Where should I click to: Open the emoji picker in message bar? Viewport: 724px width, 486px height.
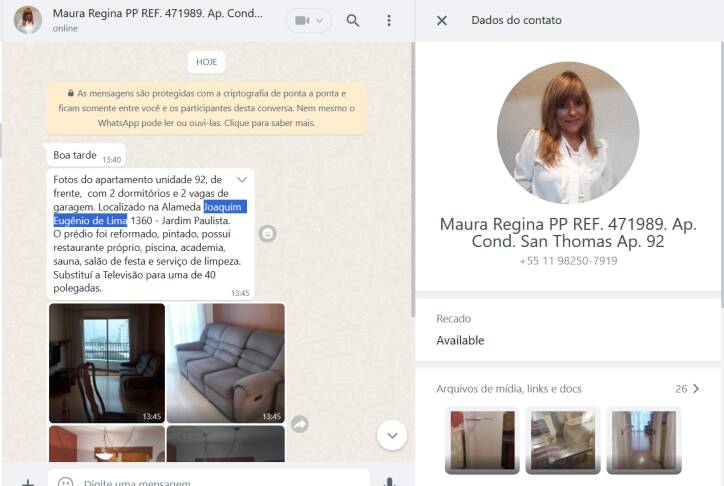(x=65, y=482)
